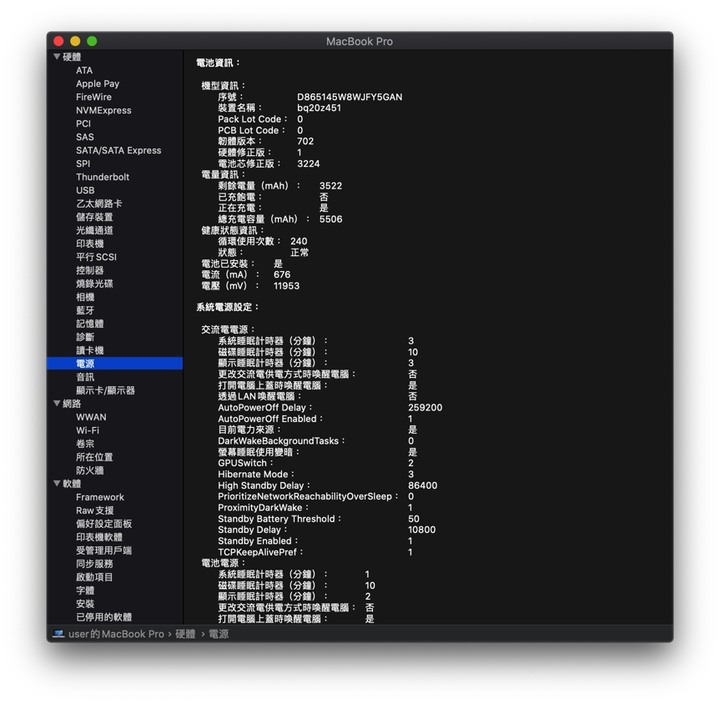The image size is (720, 704).
Task: Open 音訊 in the sidebar
Action: 85,377
